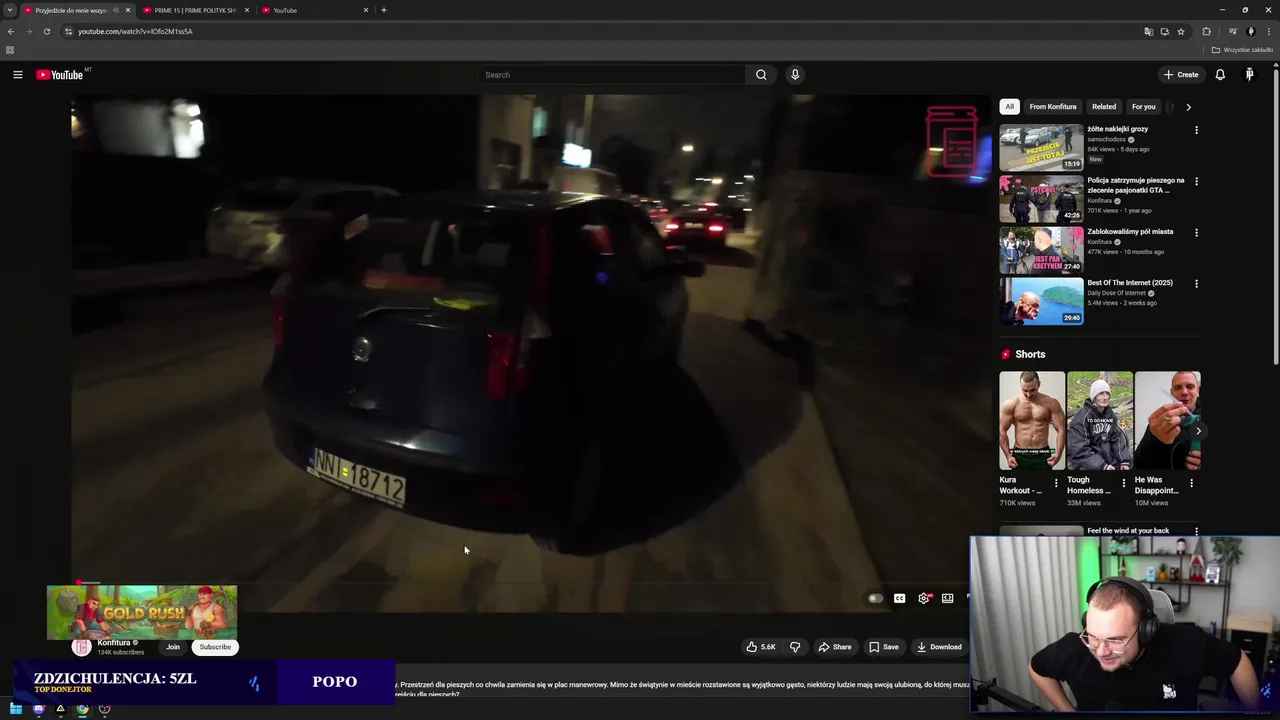Open the Zablokowaliśmy pół miasta video
Viewport: 1280px width, 720px height.
coord(1041,250)
